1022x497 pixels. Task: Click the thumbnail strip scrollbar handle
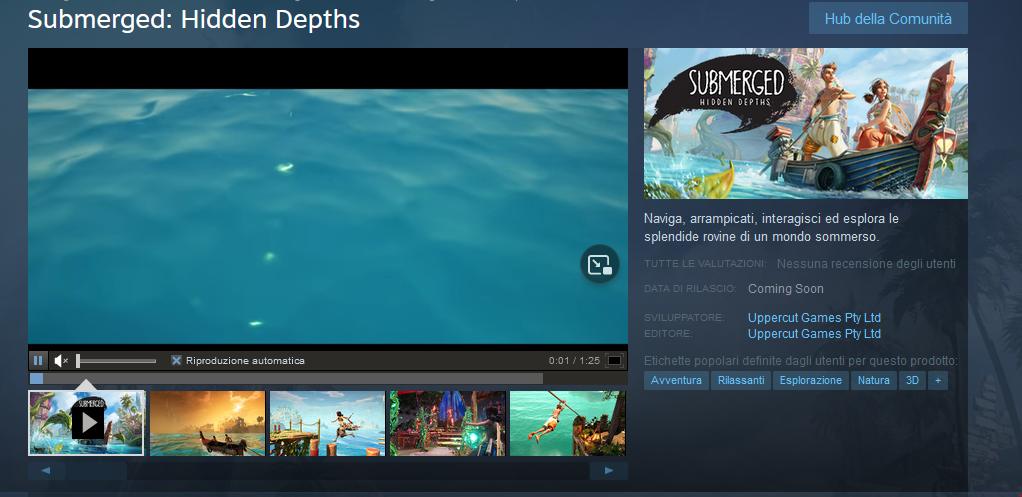[96, 471]
